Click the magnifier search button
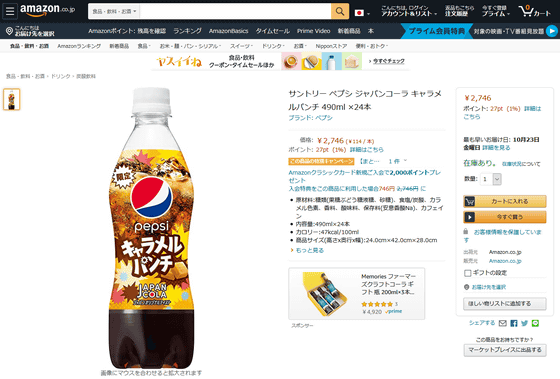 pos(340,11)
